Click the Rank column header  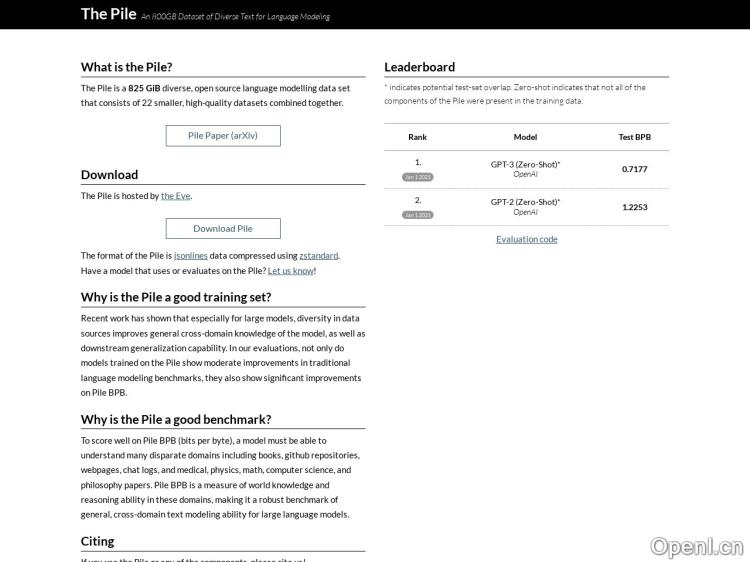(x=417, y=137)
